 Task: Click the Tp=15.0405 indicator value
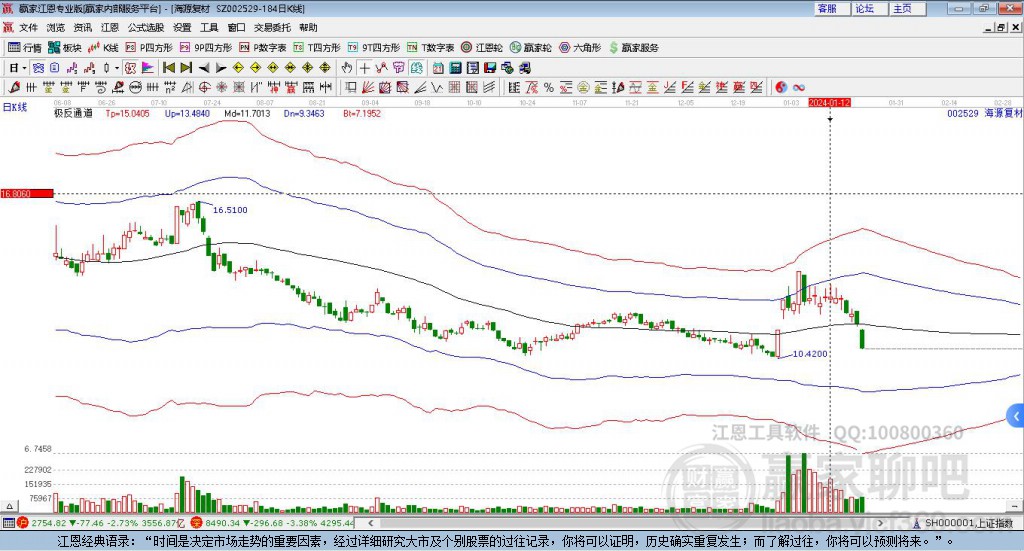pyautogui.click(x=127, y=114)
